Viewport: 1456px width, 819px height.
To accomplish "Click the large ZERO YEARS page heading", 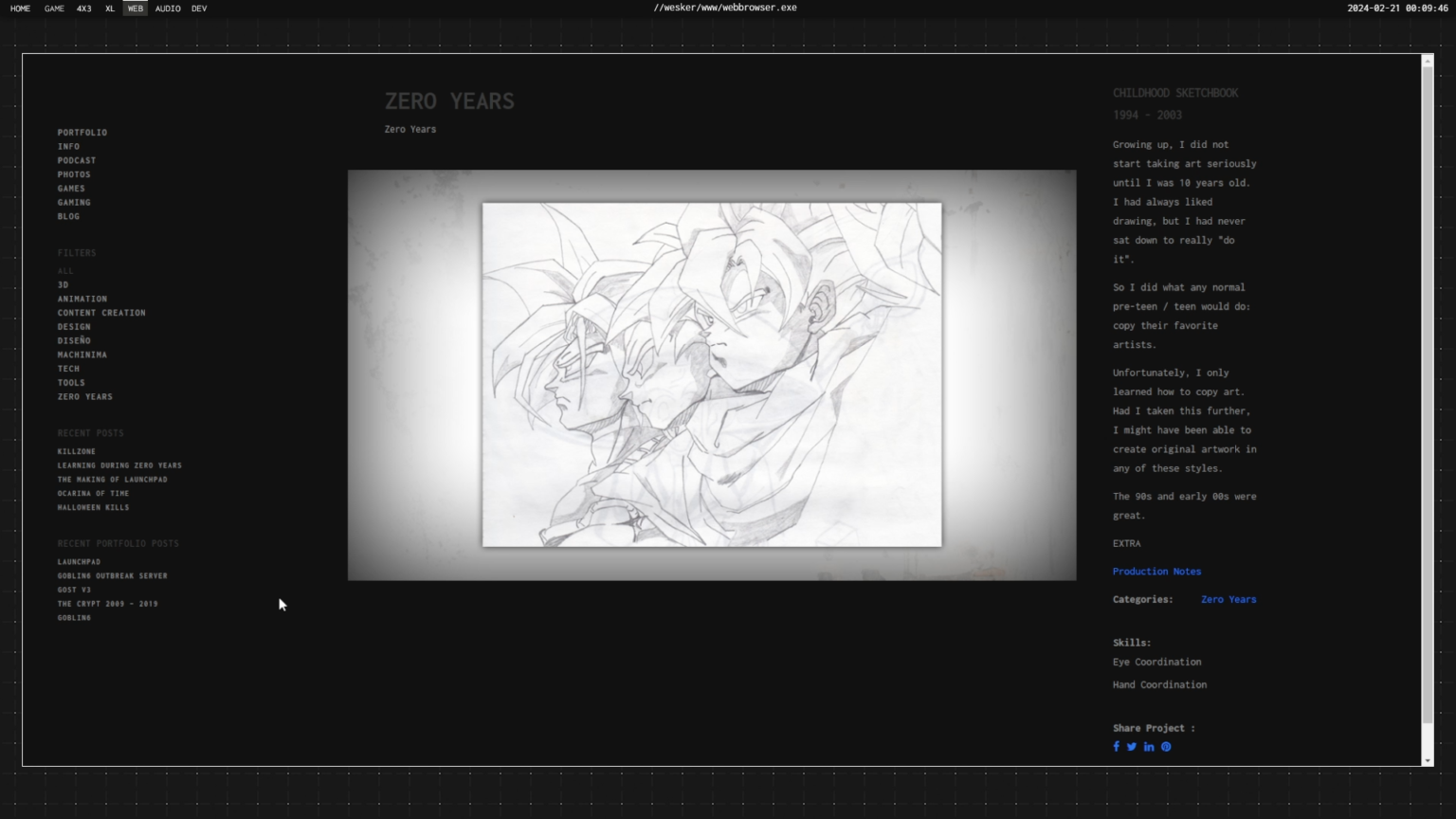I will [449, 101].
